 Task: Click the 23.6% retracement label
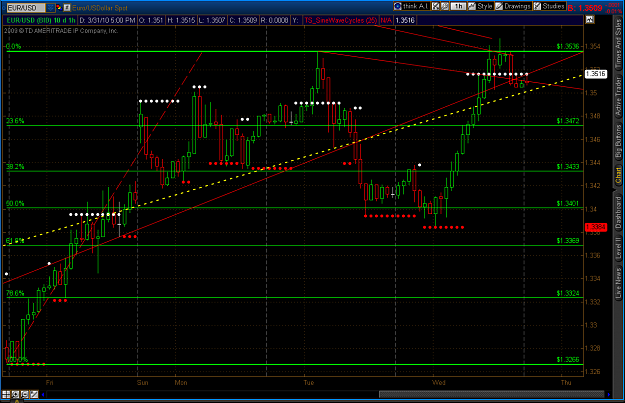point(15,121)
